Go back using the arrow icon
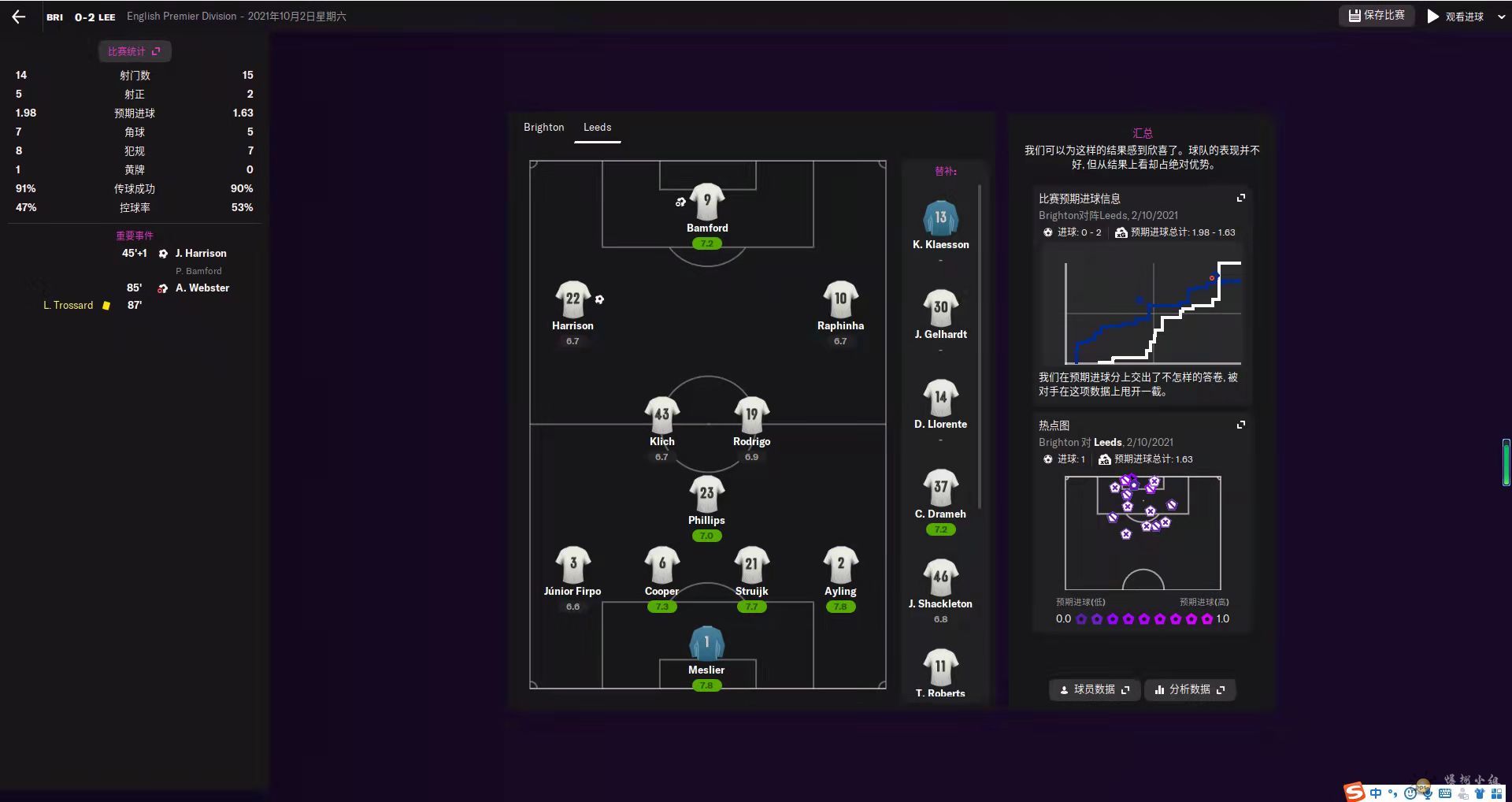Screen dimensions: 1512x802 coord(19,17)
